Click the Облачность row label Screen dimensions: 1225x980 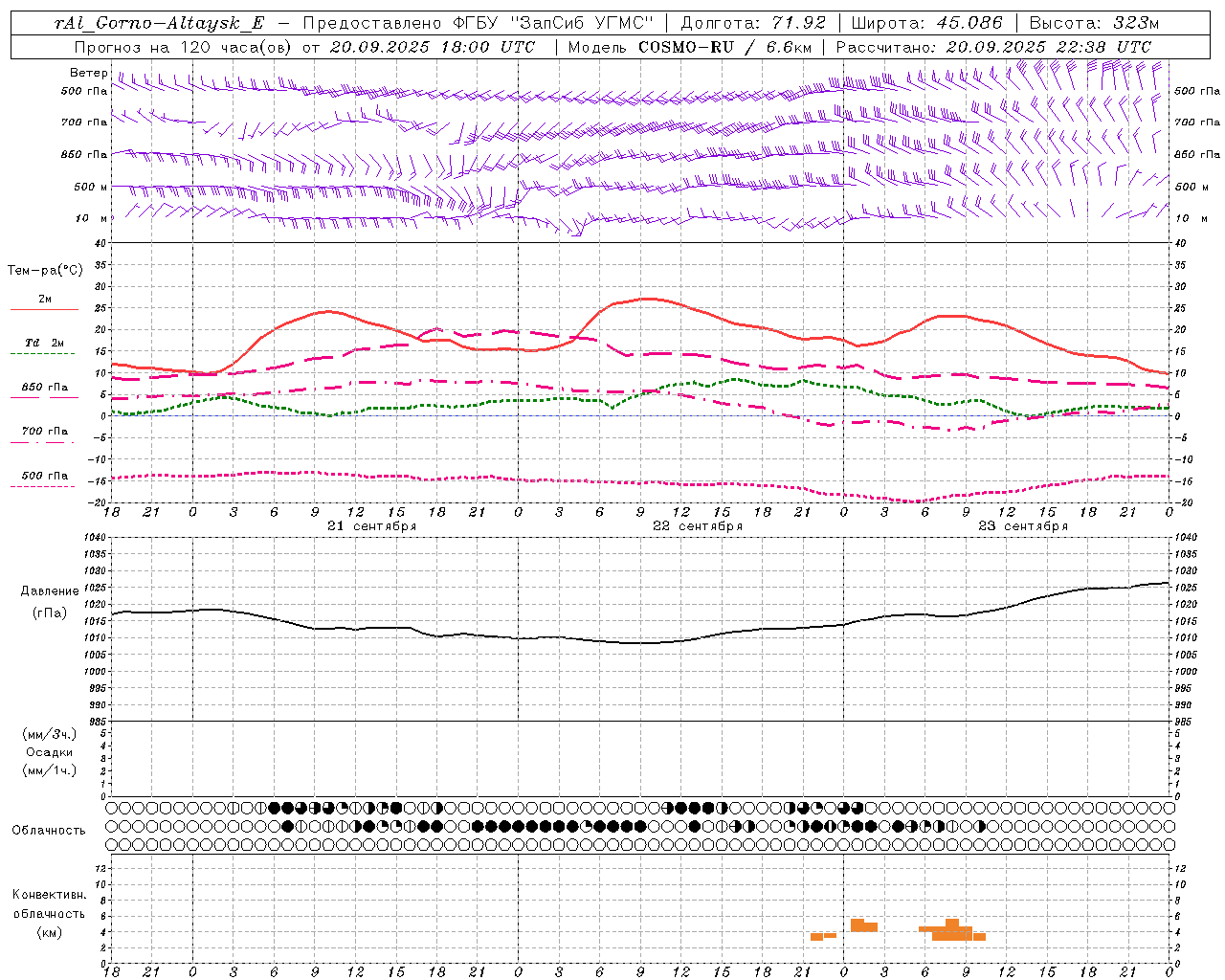[49, 830]
